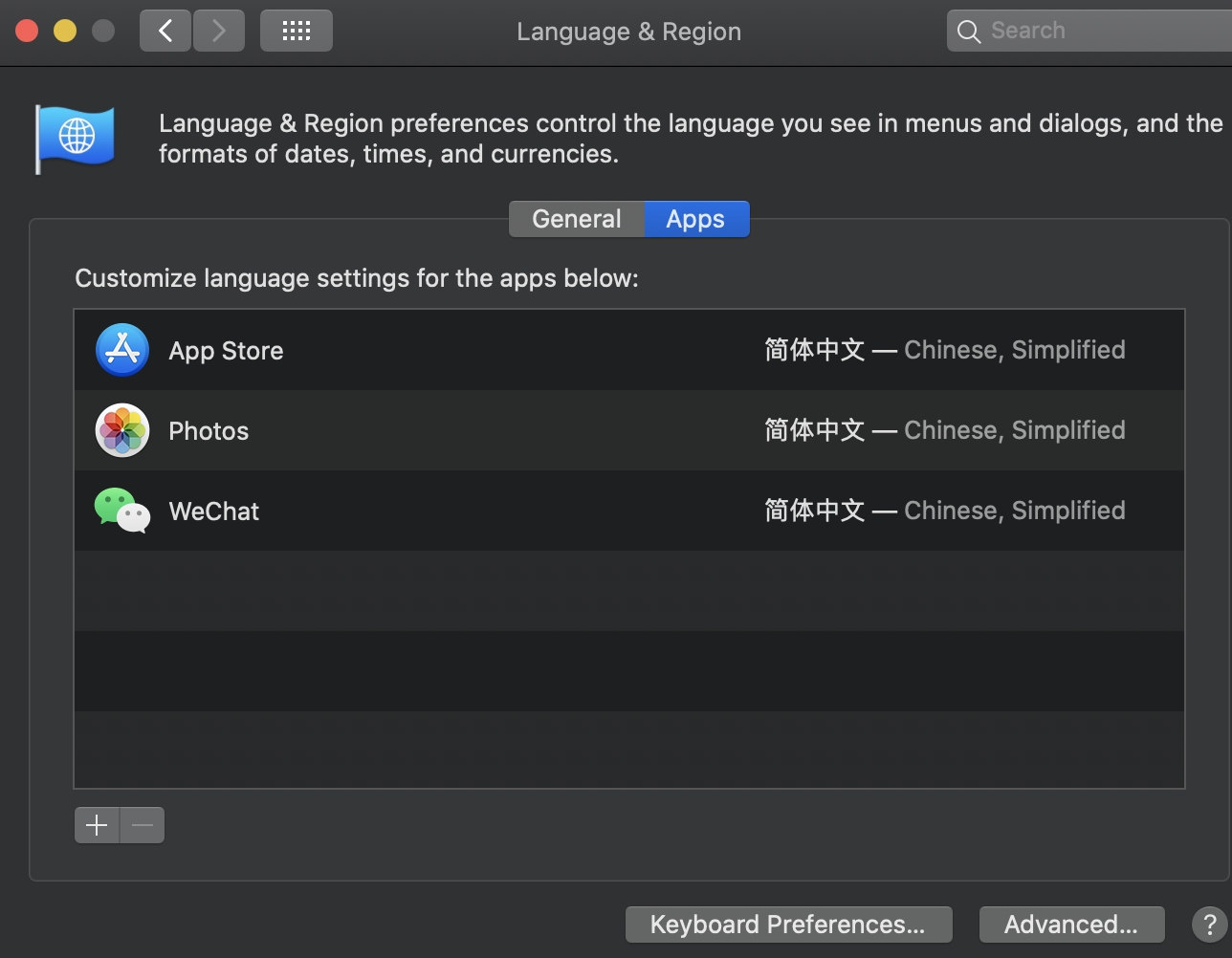Open App Store language dropdown
The image size is (1232, 958).
(944, 350)
